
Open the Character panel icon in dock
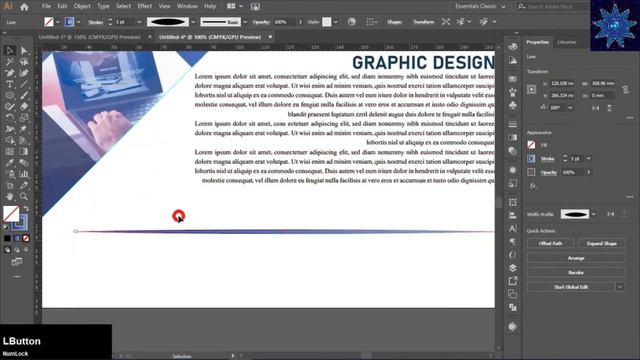tap(513, 229)
